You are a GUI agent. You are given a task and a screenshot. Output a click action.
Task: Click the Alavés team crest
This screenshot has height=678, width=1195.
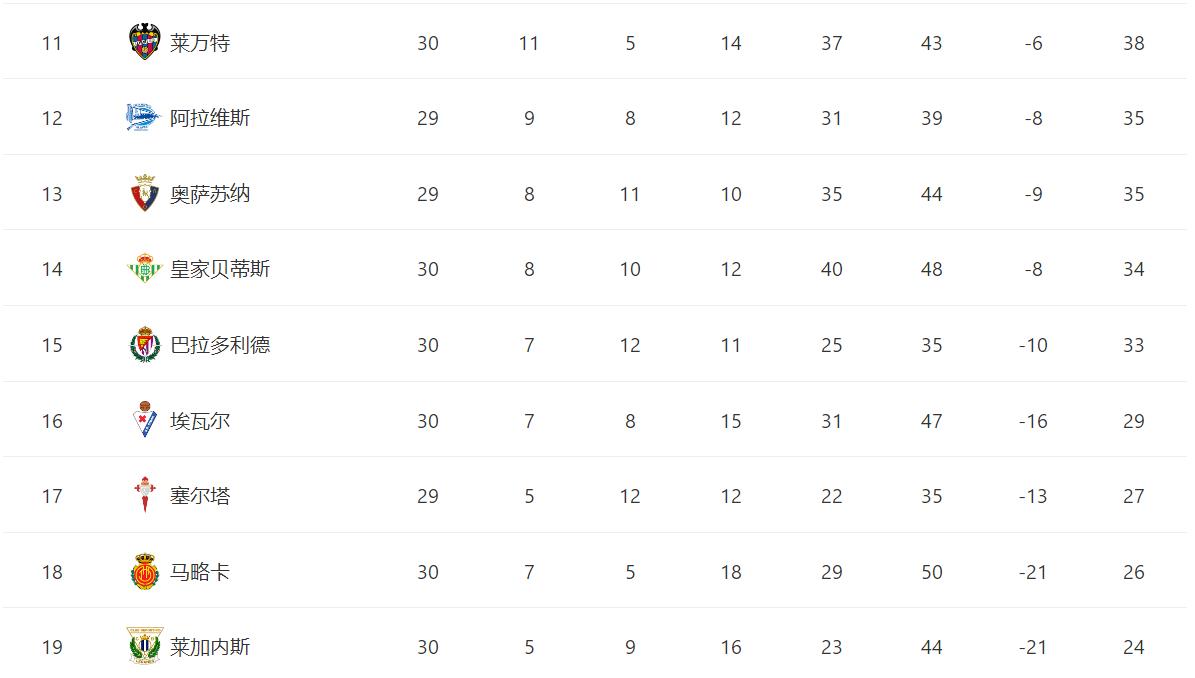tap(144, 118)
